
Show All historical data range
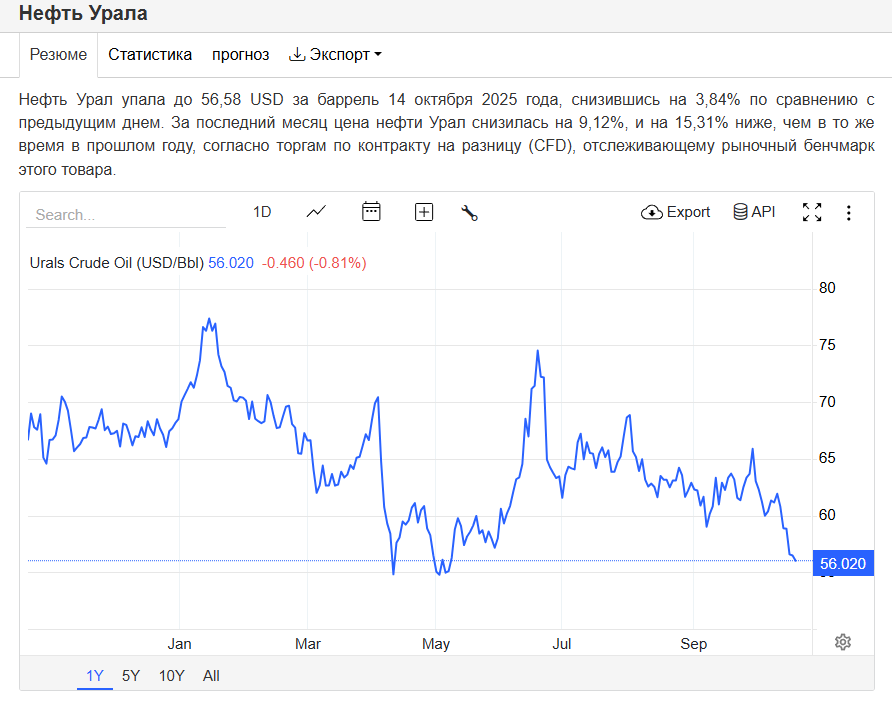coord(211,676)
